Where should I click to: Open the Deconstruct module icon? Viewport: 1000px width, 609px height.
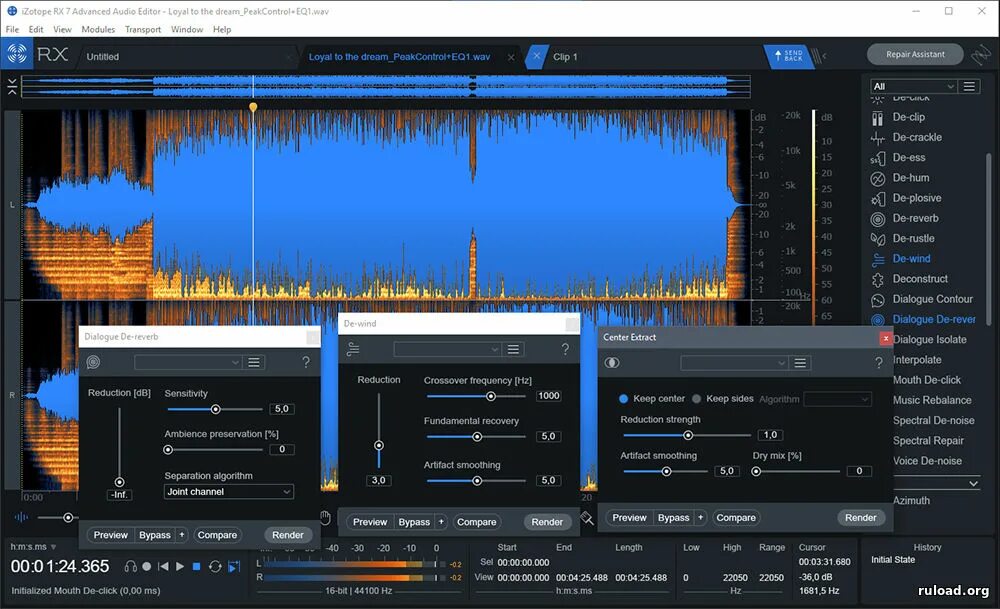tap(878, 279)
